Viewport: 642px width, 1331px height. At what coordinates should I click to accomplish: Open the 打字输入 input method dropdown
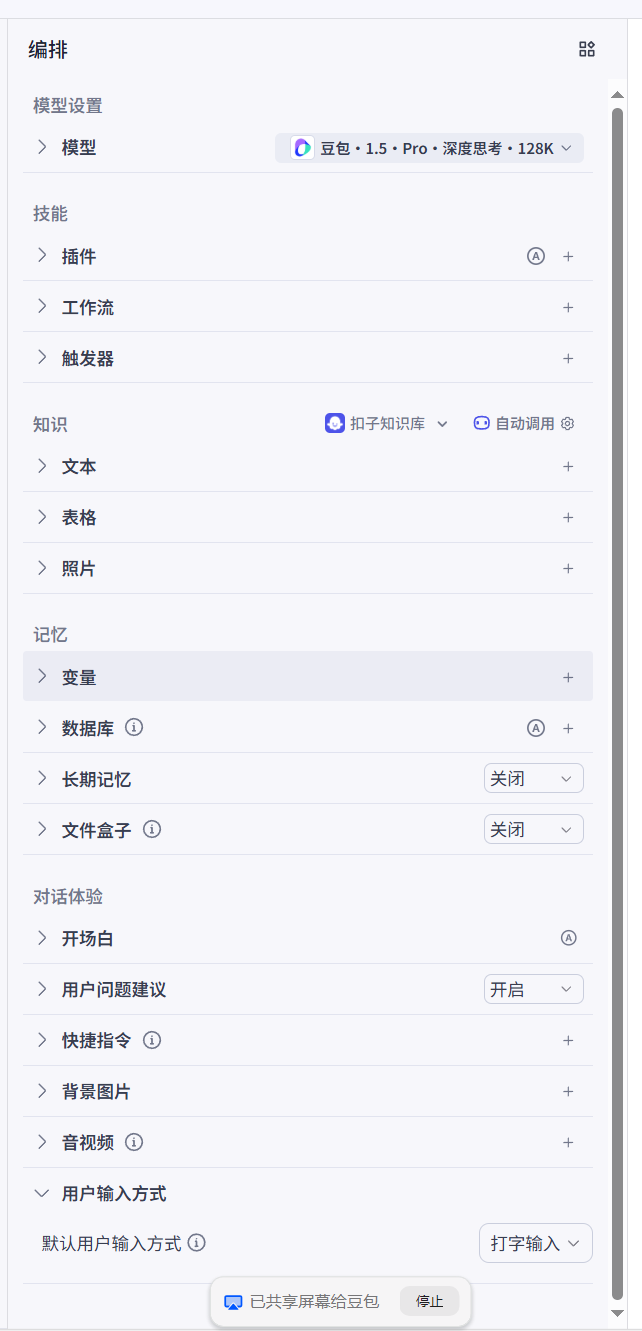[535, 1243]
